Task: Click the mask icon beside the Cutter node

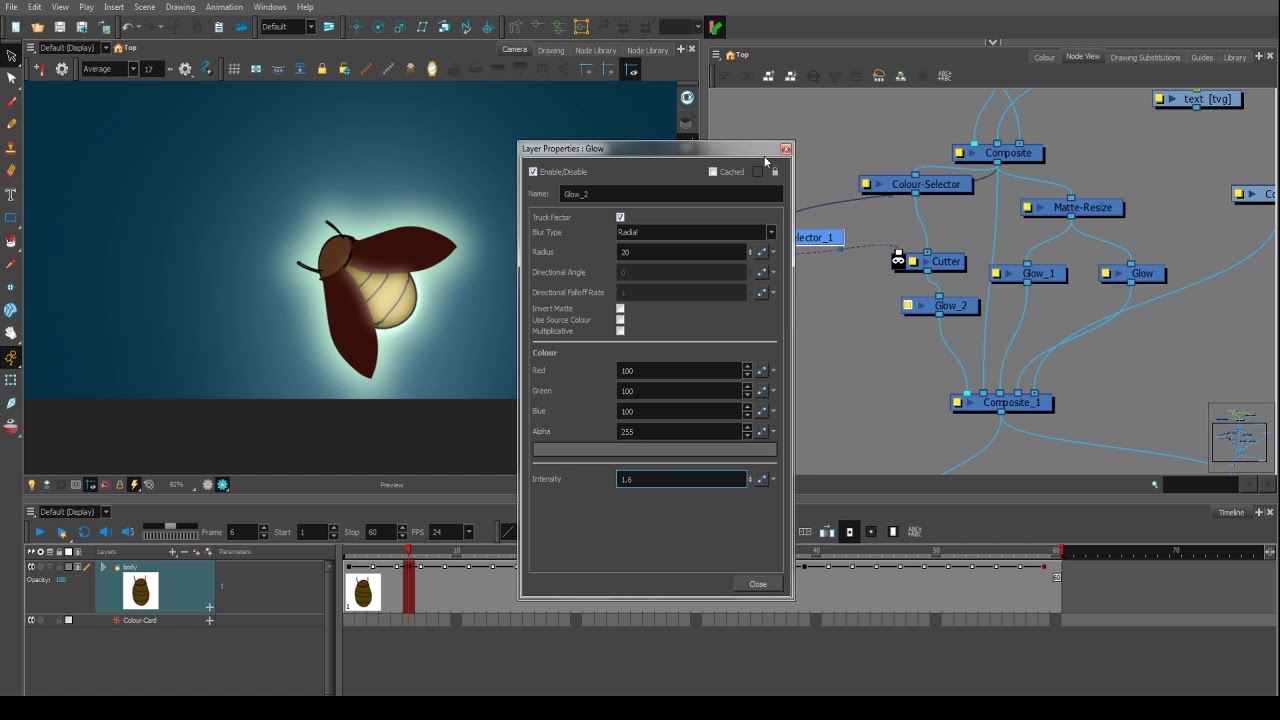Action: coord(898,260)
